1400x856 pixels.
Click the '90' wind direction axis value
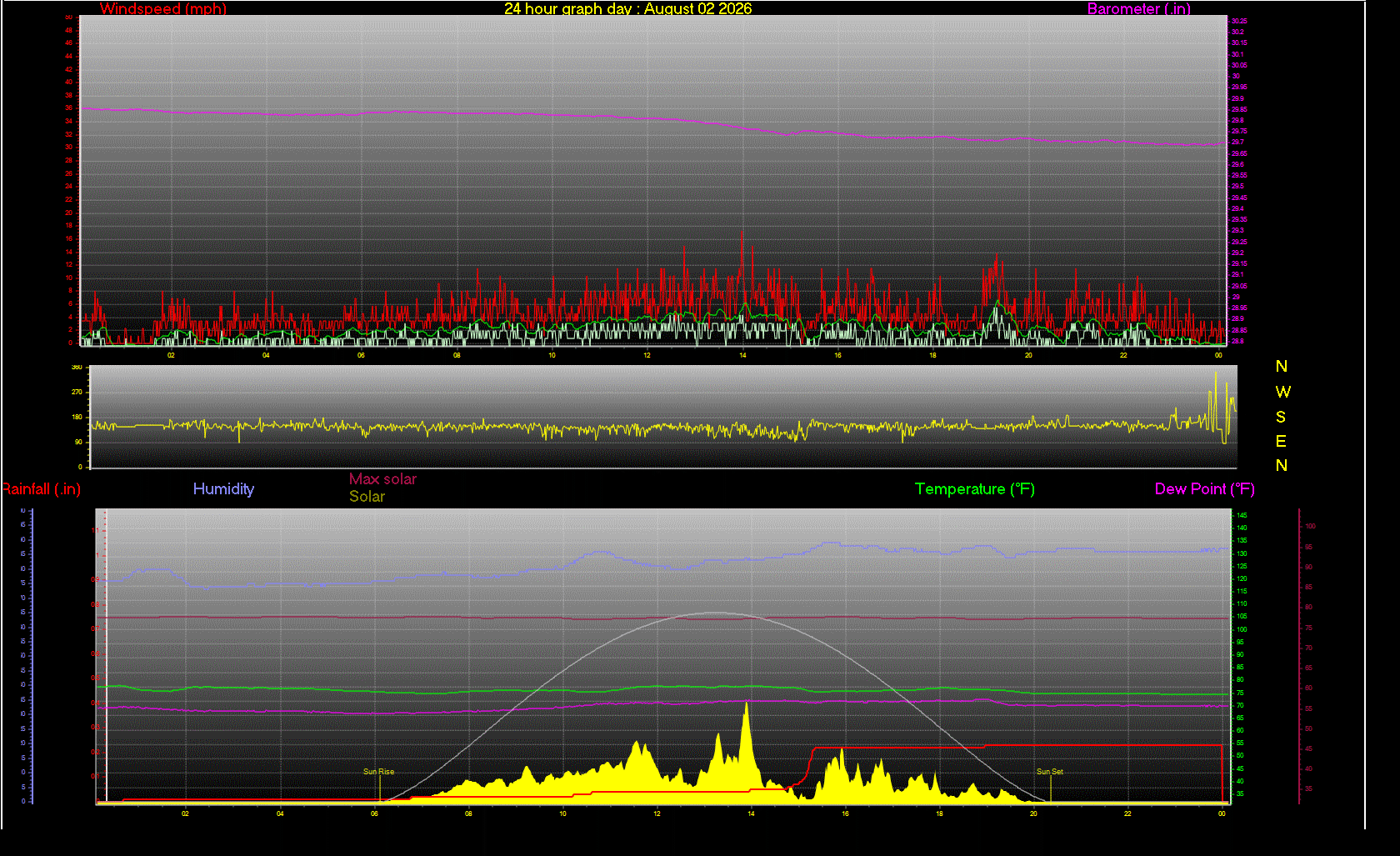click(78, 442)
